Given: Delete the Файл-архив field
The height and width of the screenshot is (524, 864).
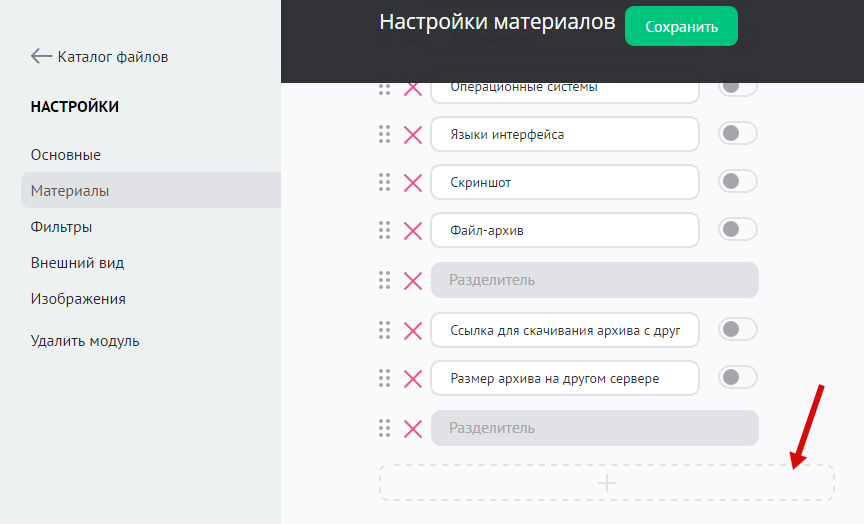Looking at the screenshot, I should tap(412, 230).
